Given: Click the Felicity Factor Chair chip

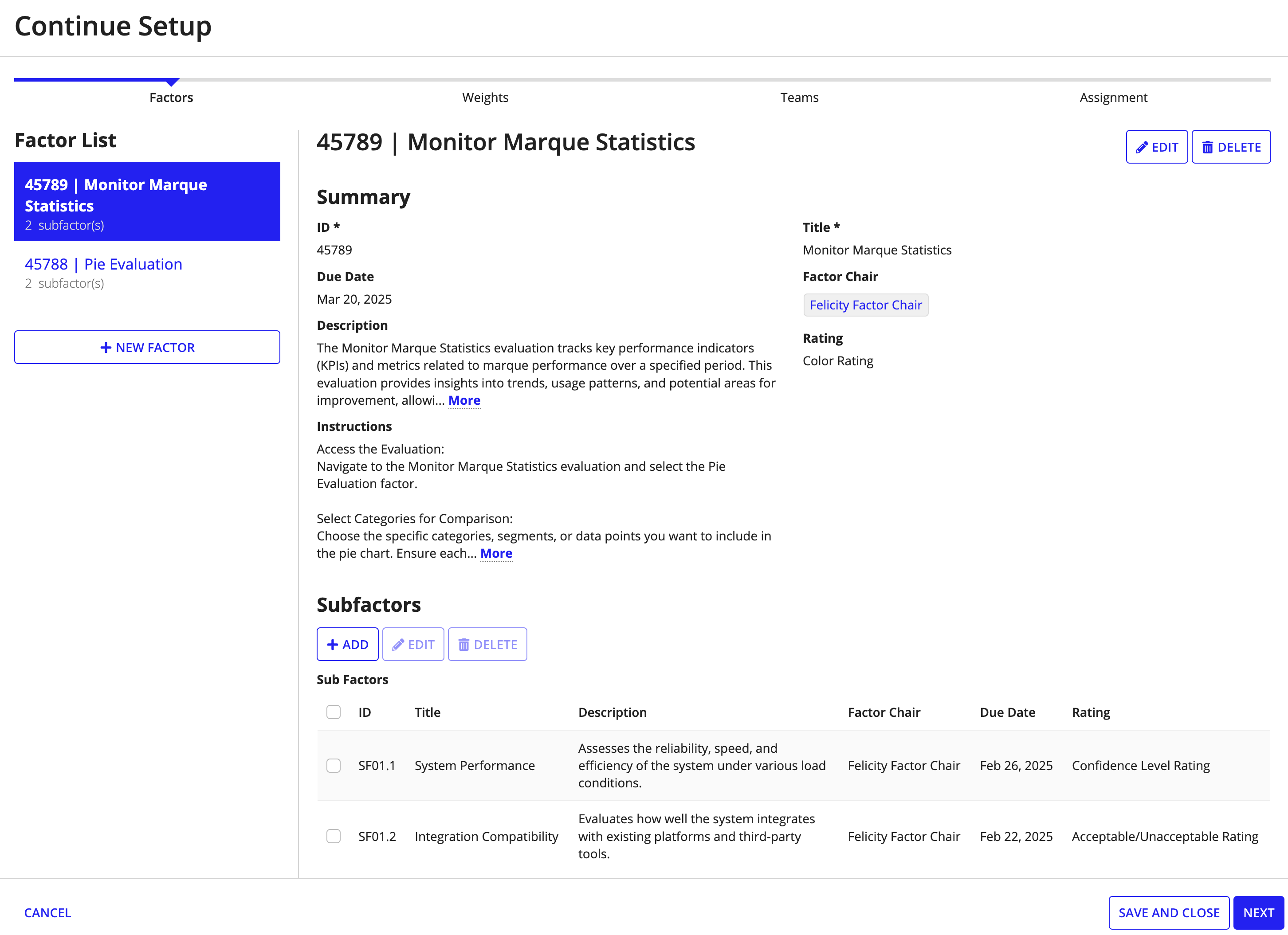Looking at the screenshot, I should tap(865, 305).
